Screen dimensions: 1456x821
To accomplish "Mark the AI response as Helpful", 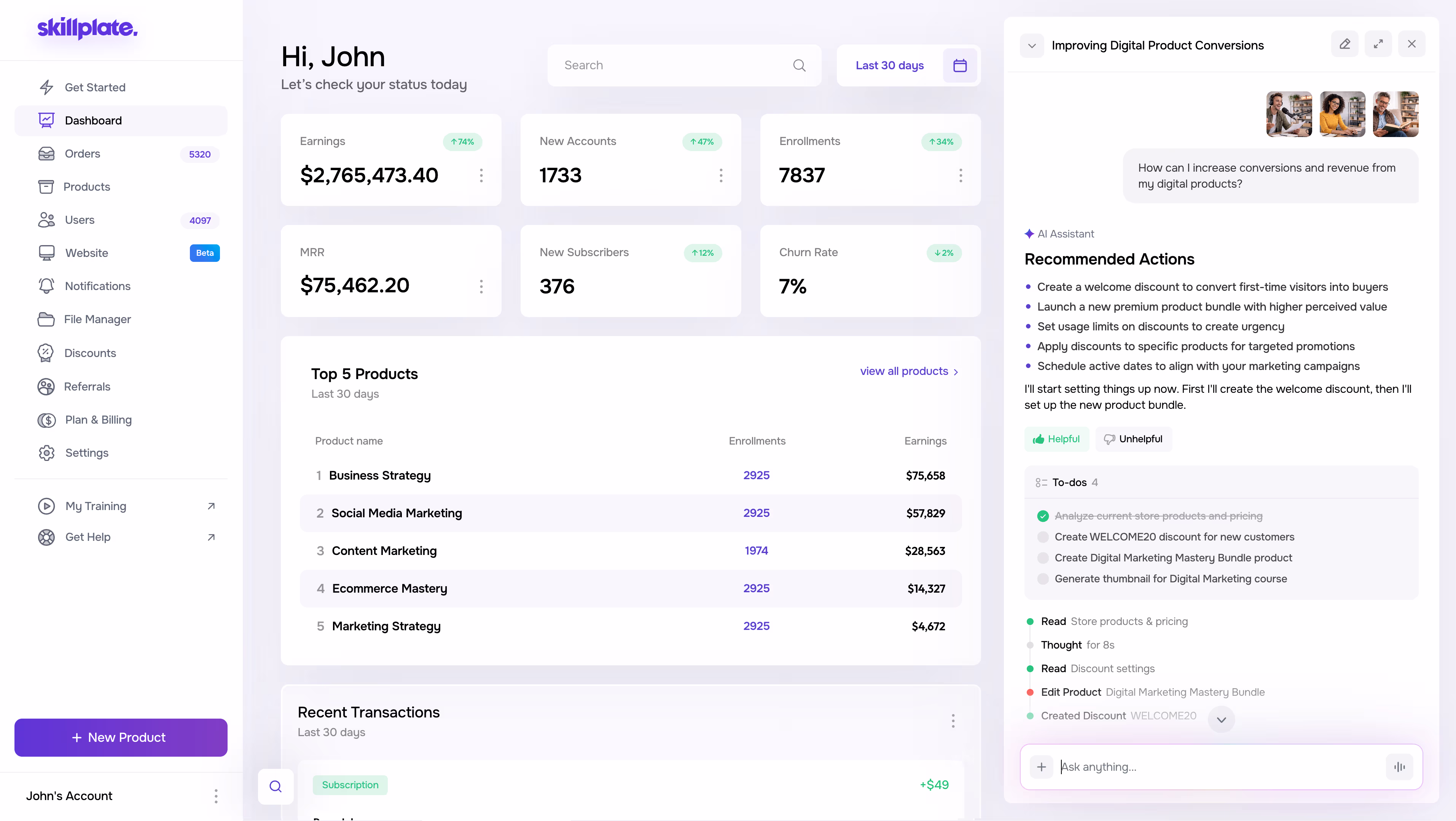I will click(1056, 439).
